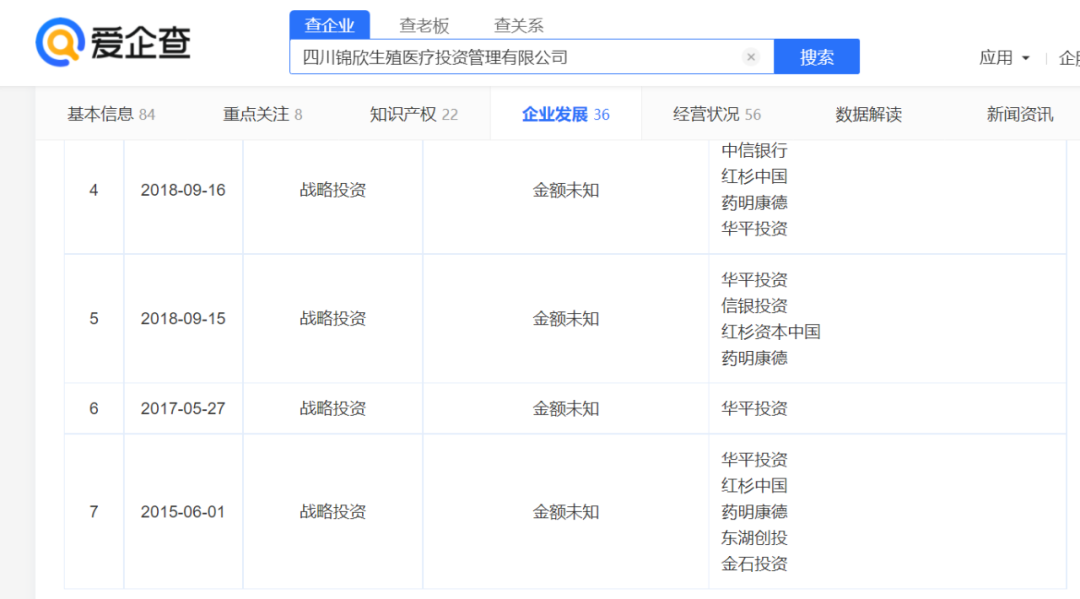The width and height of the screenshot is (1080, 599).
Task: Click row number 6 cell
Action: [x=94, y=408]
